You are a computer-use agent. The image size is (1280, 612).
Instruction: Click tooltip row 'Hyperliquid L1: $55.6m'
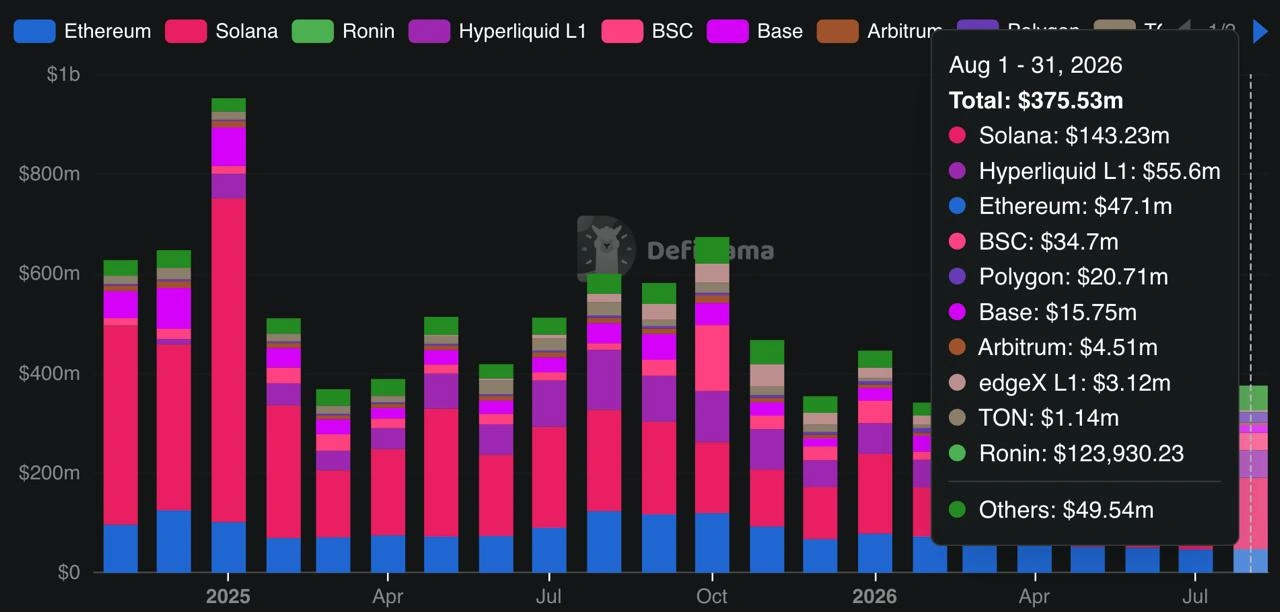coord(1084,171)
